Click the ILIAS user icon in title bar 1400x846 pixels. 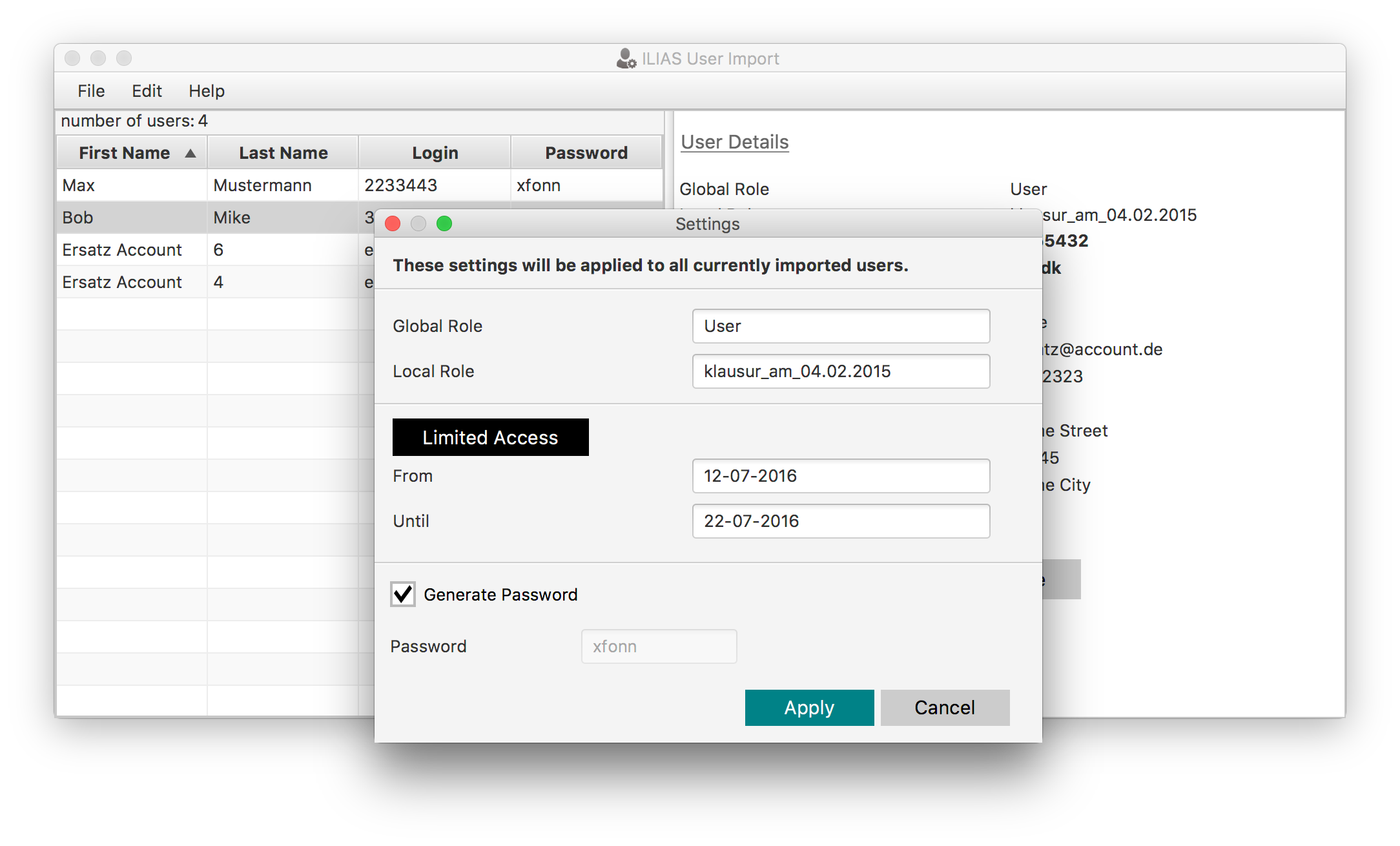click(x=626, y=59)
